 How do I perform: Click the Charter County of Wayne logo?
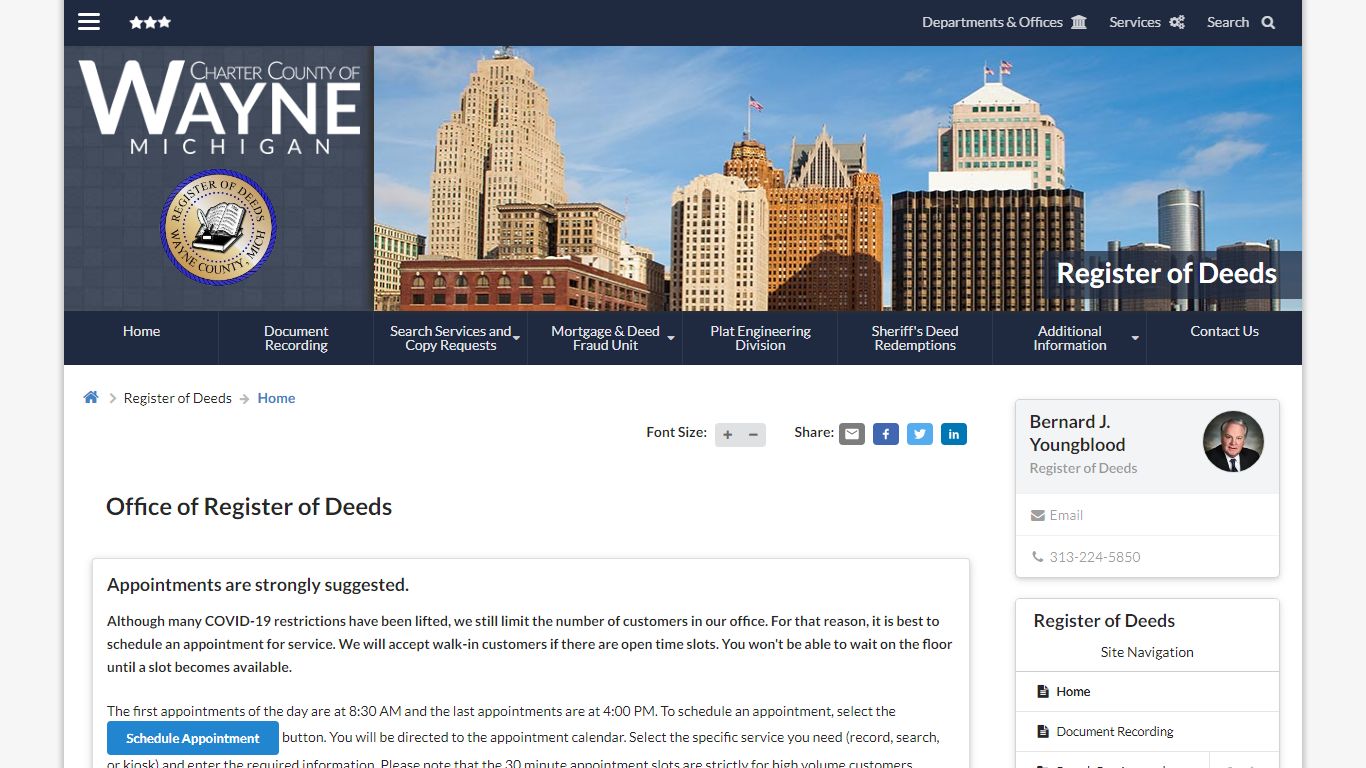[x=220, y=107]
